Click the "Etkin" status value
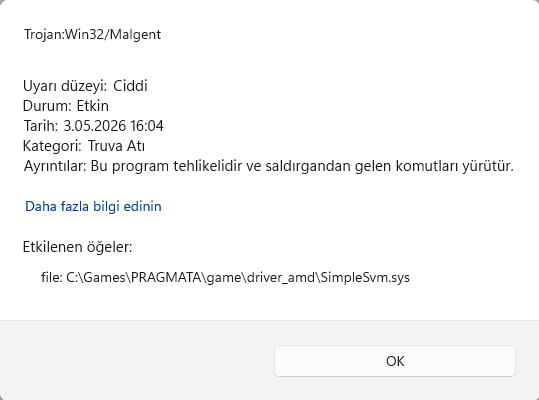 coord(92,106)
